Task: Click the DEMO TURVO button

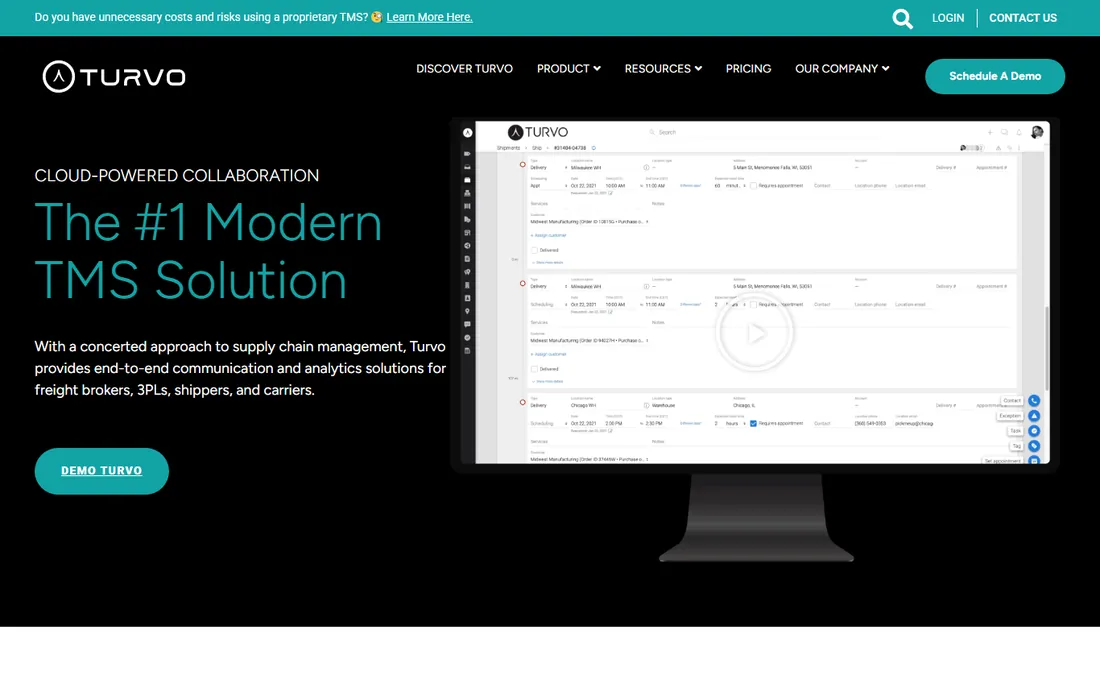Action: click(102, 471)
